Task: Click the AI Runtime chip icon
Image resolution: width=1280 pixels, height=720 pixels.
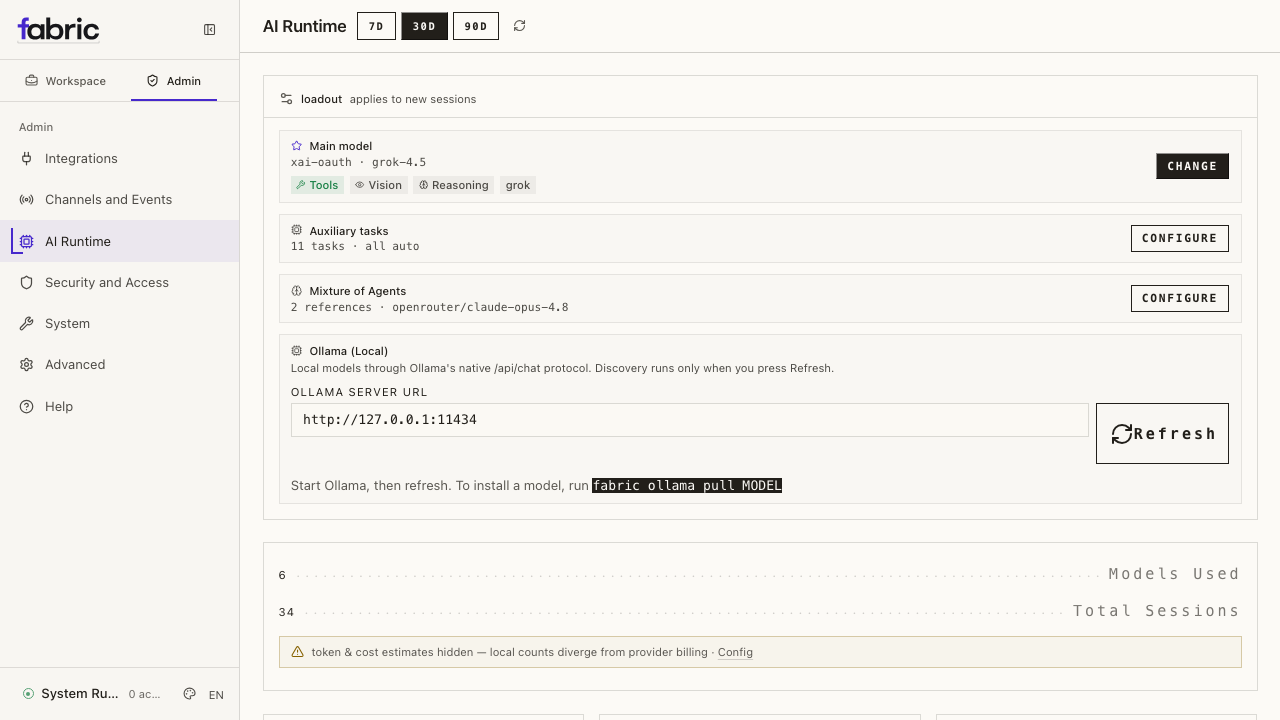Action: tap(27, 241)
